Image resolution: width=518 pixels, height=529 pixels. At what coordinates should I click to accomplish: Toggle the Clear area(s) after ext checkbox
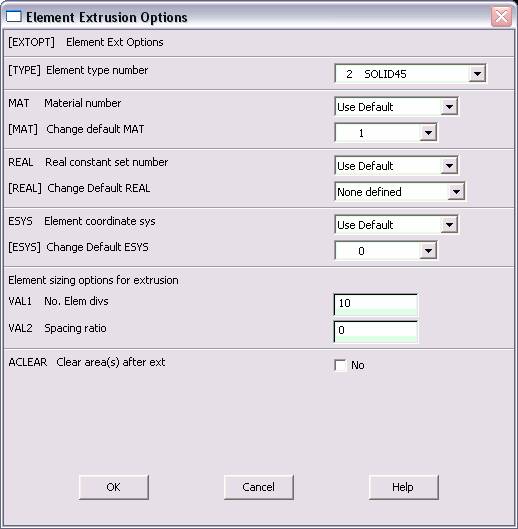point(340,365)
